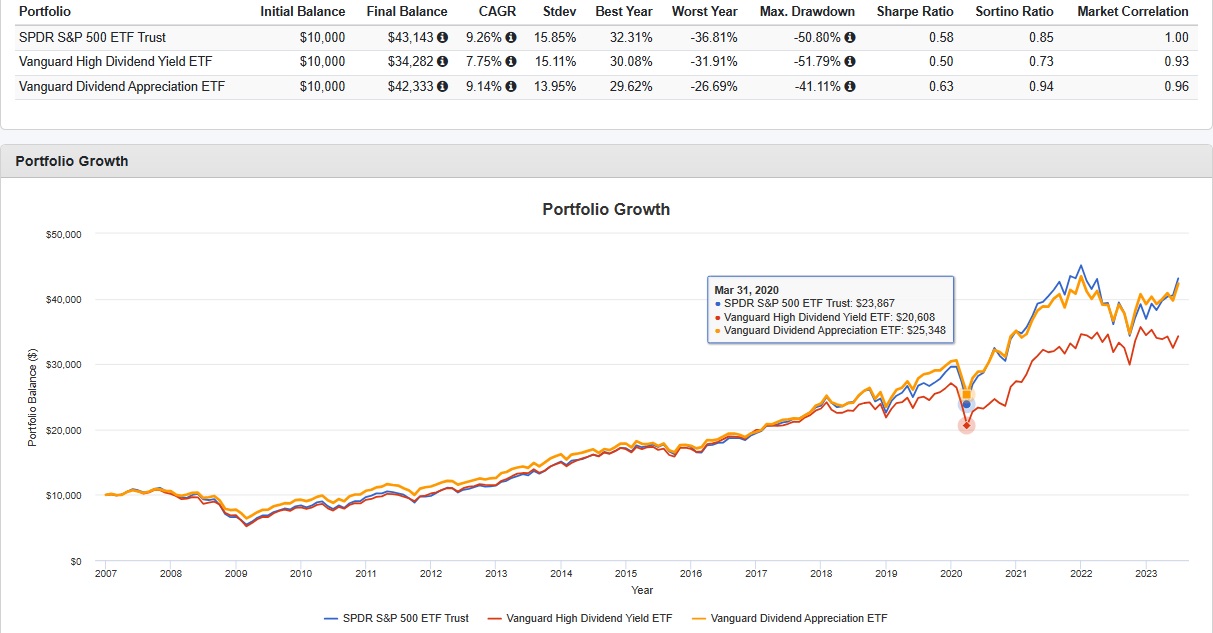Click the $43,143 final balance value
Screen dimensions: 1213x633
coord(411,38)
